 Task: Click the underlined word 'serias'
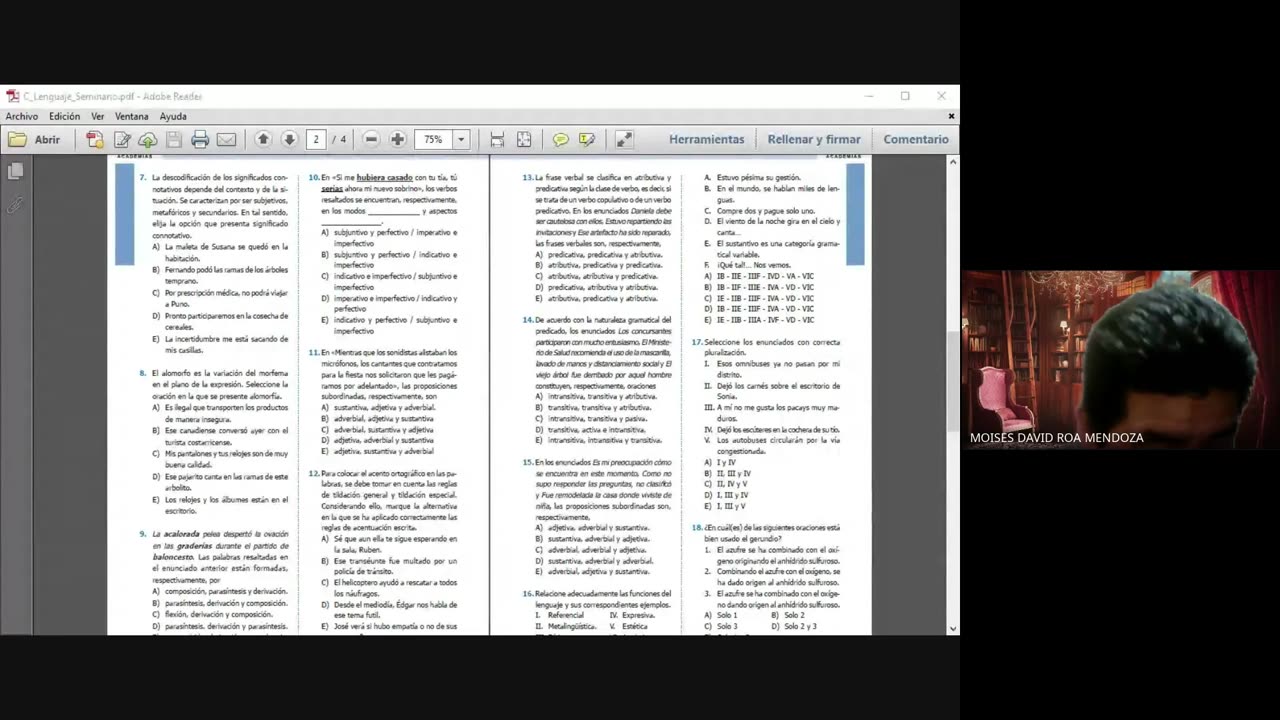click(332, 188)
